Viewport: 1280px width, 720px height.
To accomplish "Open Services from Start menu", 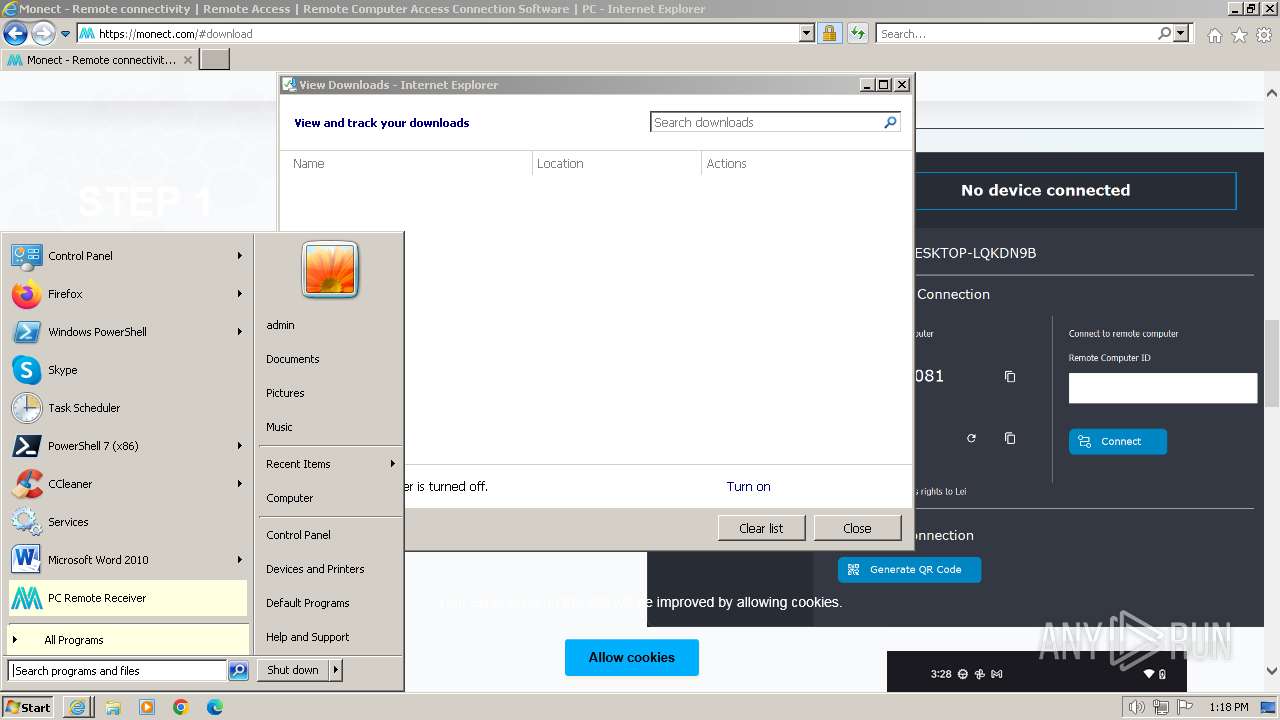I will [x=128, y=522].
